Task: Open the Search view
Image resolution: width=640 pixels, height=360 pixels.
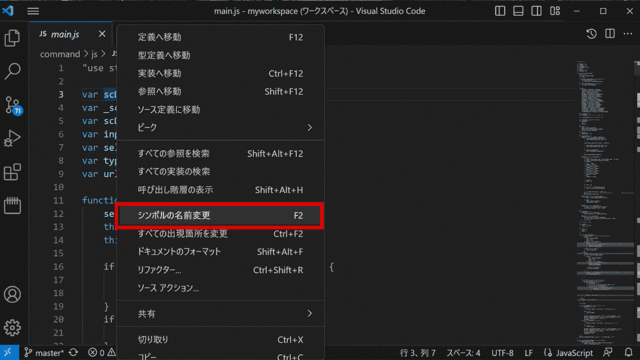Action: [x=12, y=71]
